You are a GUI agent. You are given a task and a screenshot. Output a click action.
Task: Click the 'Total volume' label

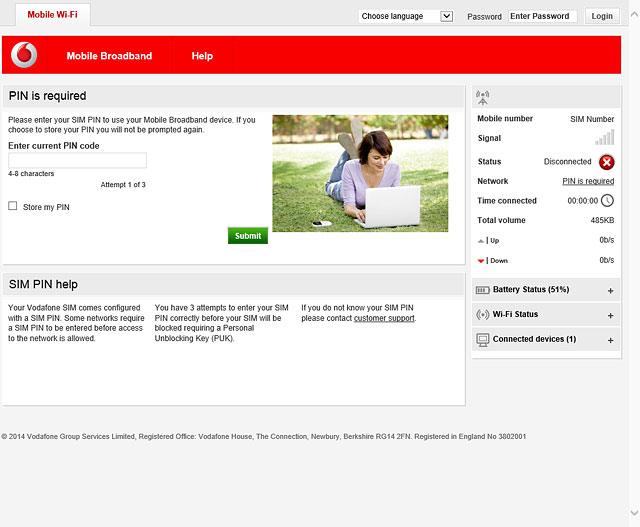501,220
